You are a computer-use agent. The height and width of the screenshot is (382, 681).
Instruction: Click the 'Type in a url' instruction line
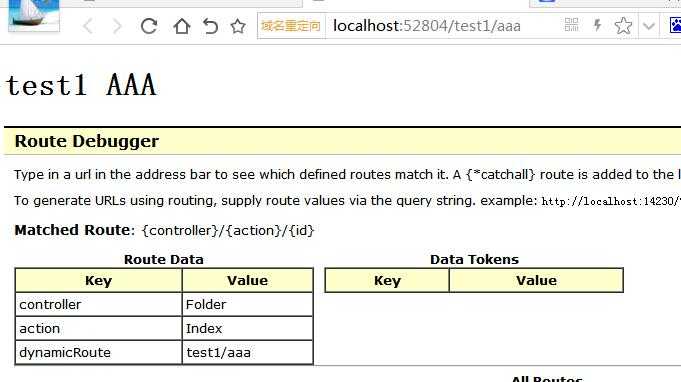pyautogui.click(x=347, y=175)
